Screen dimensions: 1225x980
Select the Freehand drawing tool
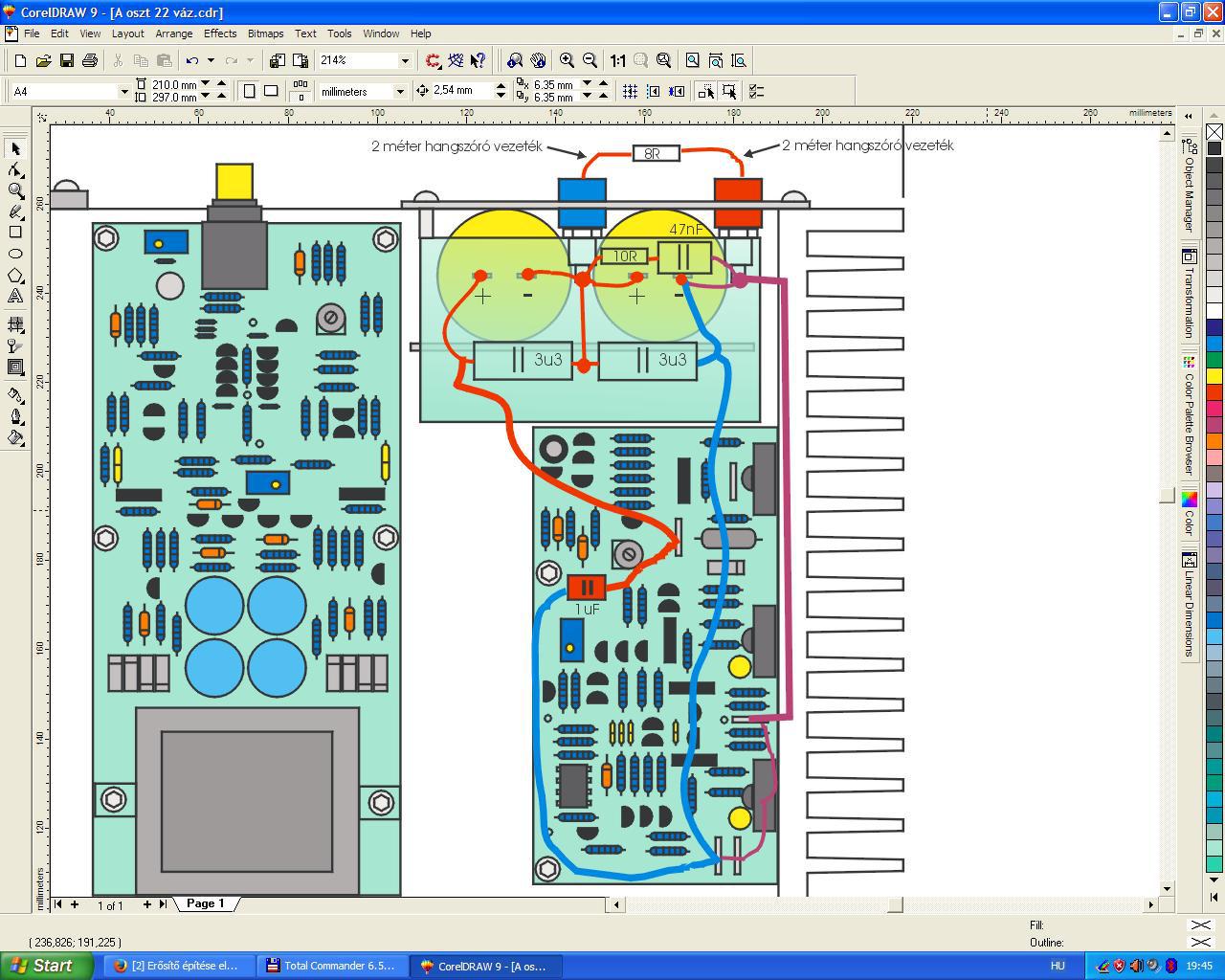click(x=15, y=212)
